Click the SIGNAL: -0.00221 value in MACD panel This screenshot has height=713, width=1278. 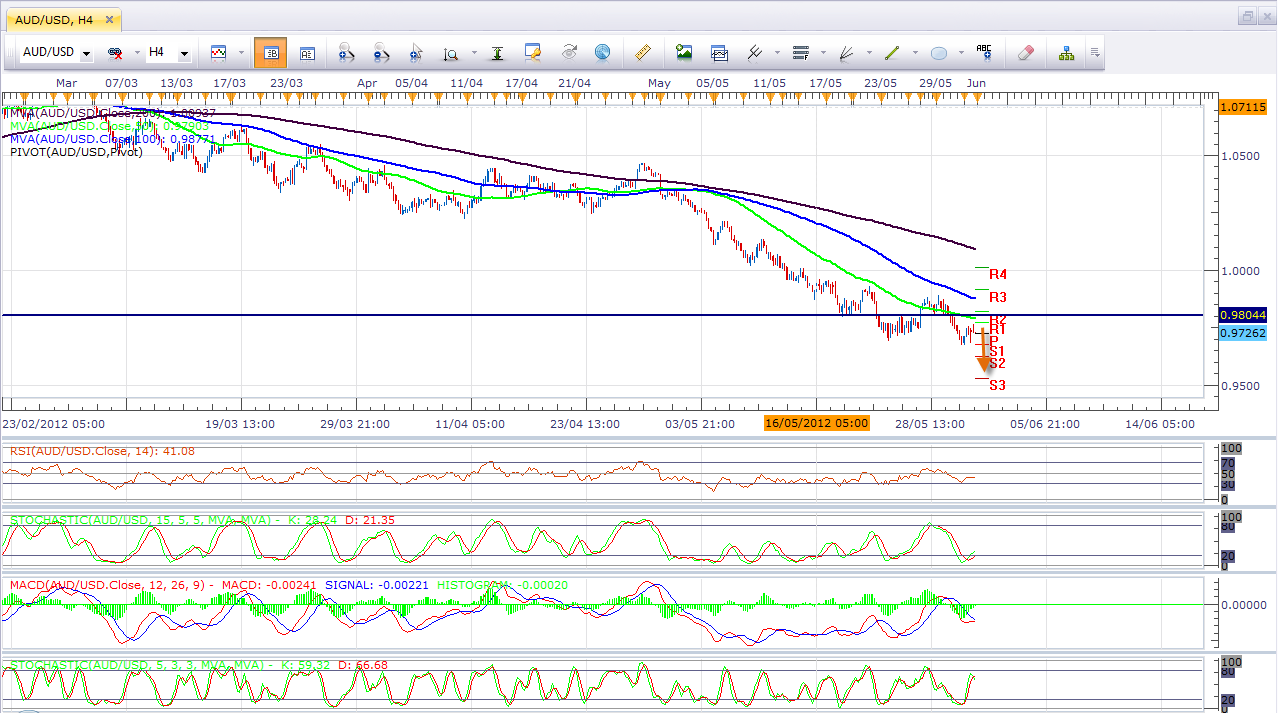[376, 584]
